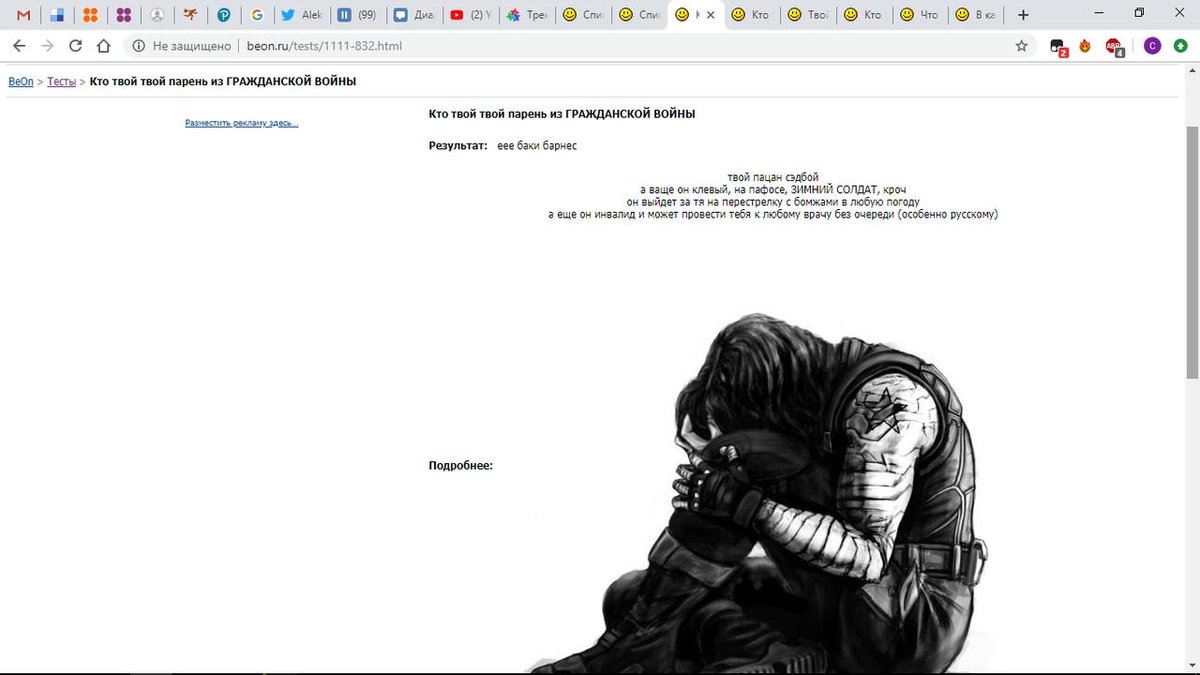1200x675 pixels.
Task: Open the orange runner icon tab
Action: point(190,15)
